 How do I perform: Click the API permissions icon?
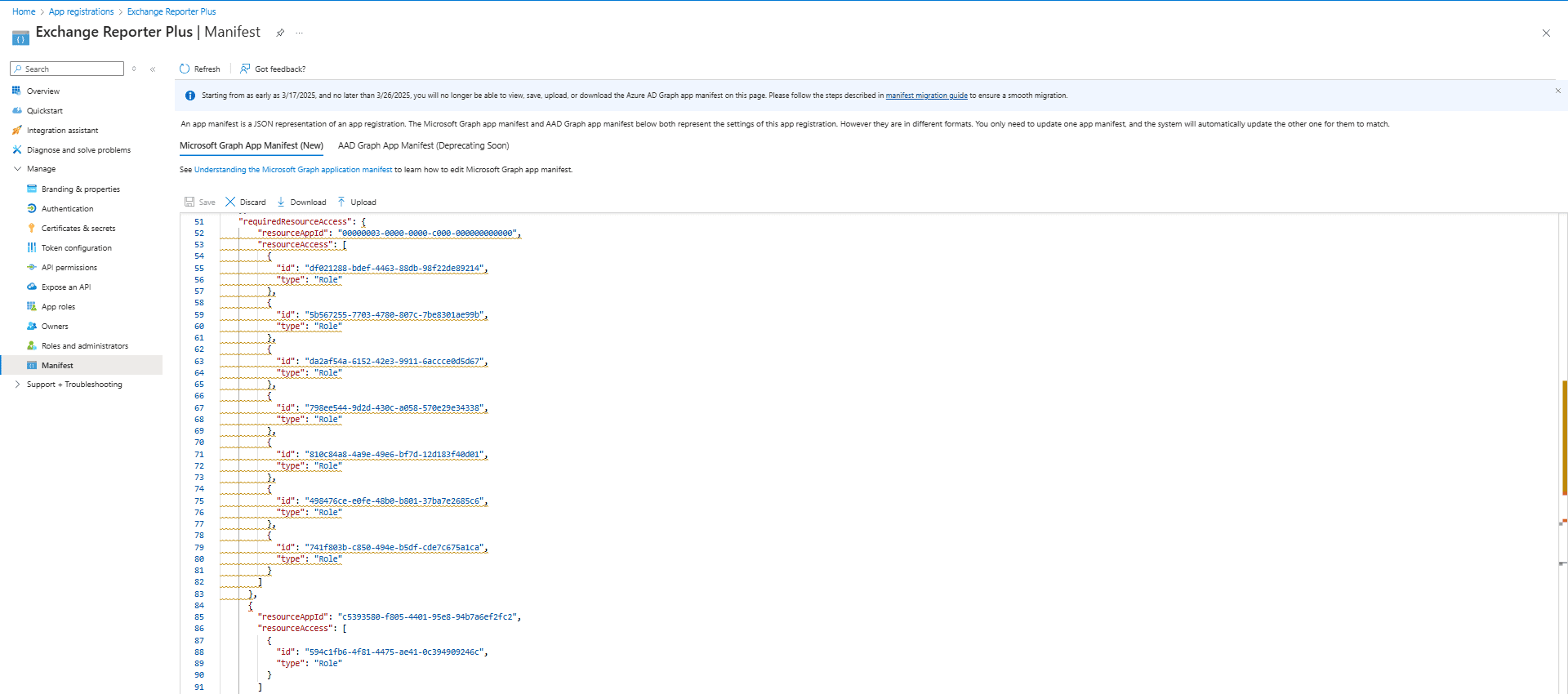coord(32,267)
